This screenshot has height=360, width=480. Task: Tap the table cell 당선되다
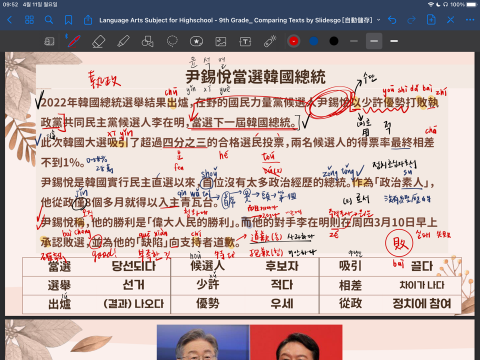(134, 266)
